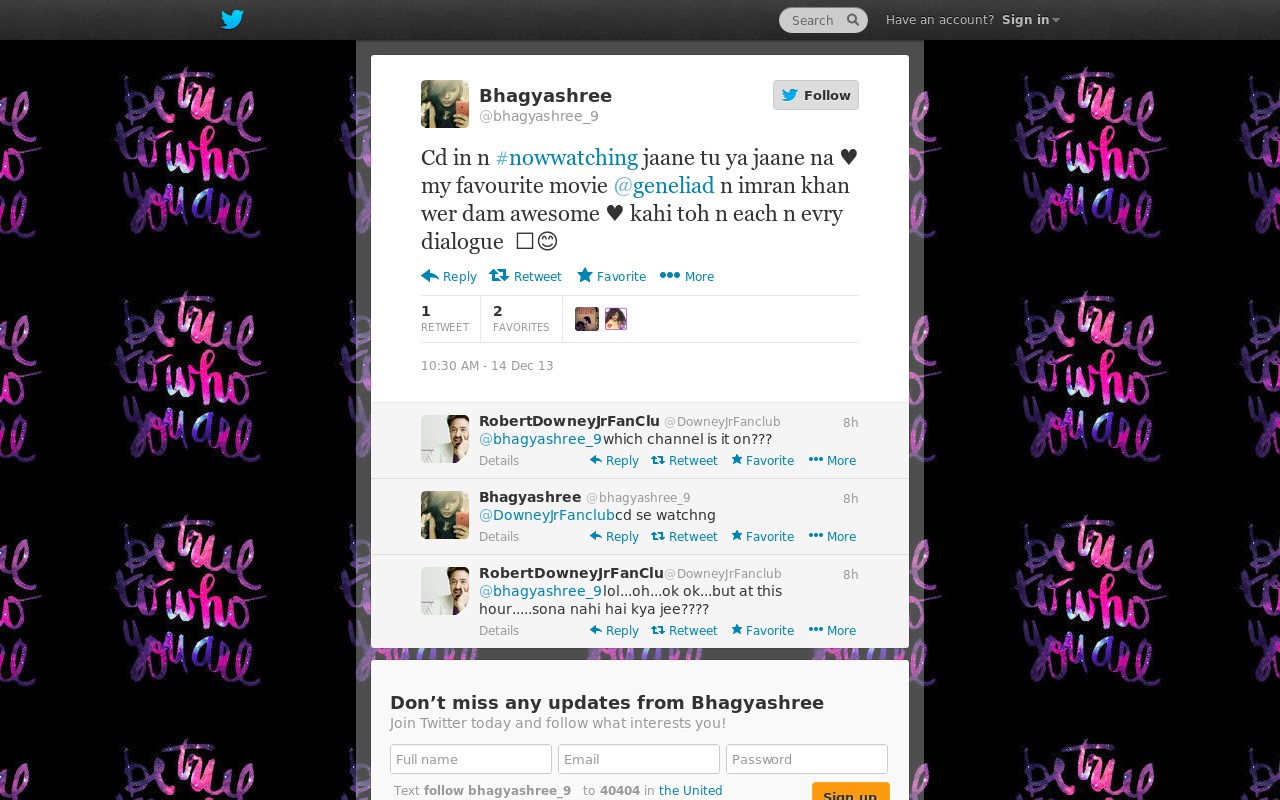The height and width of the screenshot is (800, 1280).
Task: Reply to the 'cd se watchng' tweet
Action: point(614,537)
